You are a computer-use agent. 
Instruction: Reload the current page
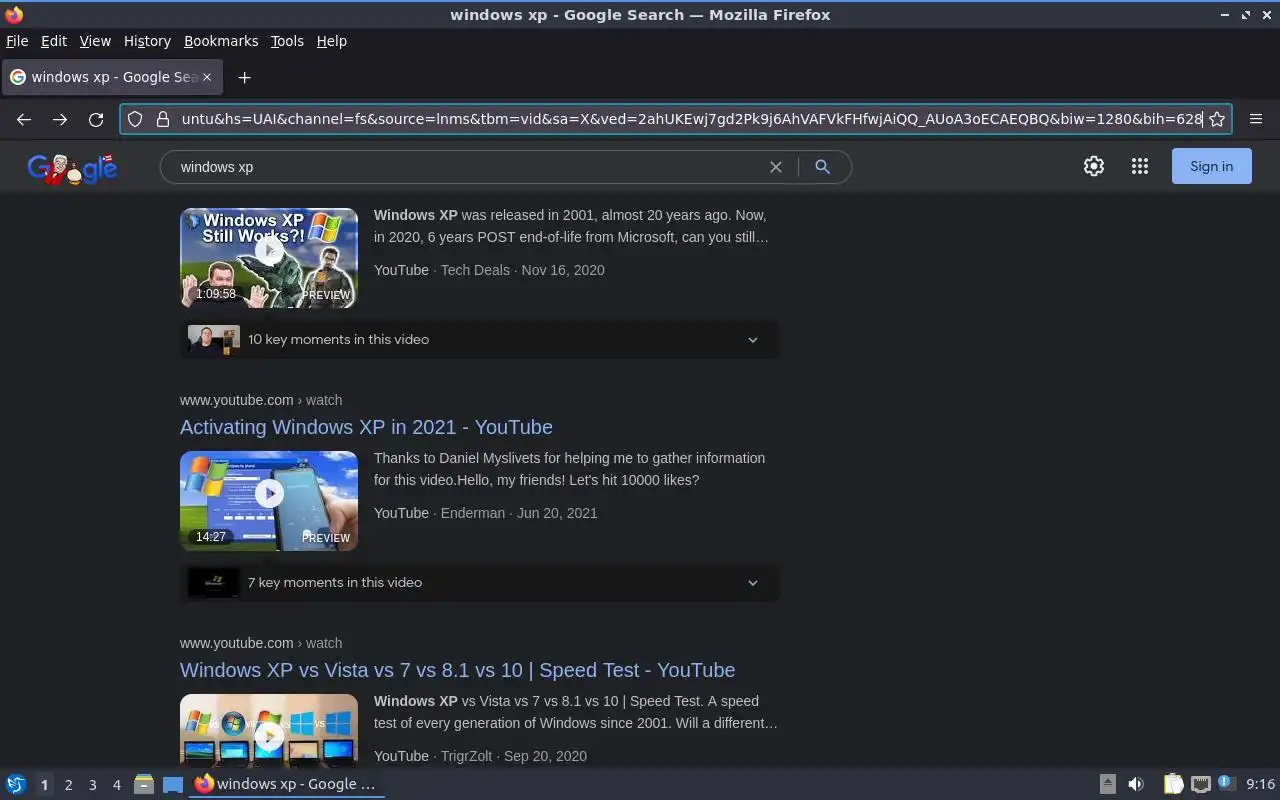coord(96,119)
